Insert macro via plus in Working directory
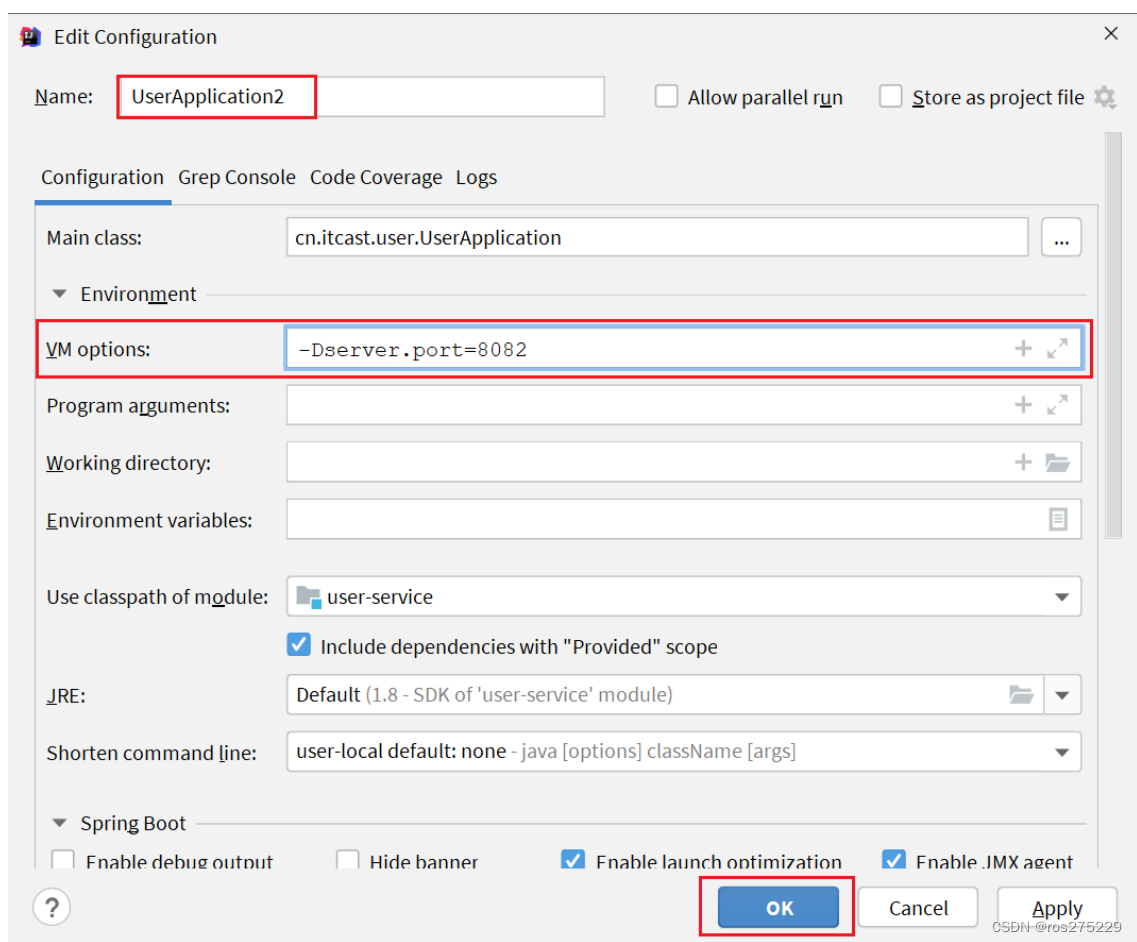1137x942 pixels. pyautogui.click(x=1022, y=462)
